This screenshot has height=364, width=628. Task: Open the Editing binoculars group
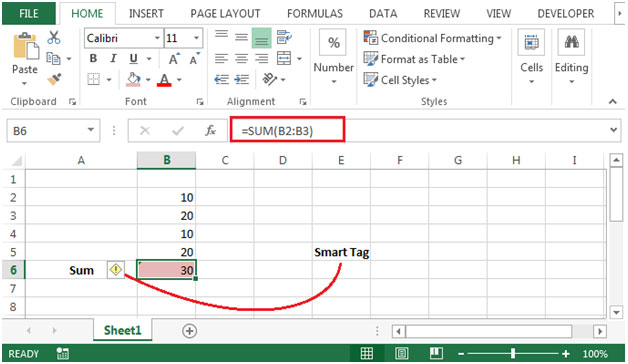click(572, 56)
